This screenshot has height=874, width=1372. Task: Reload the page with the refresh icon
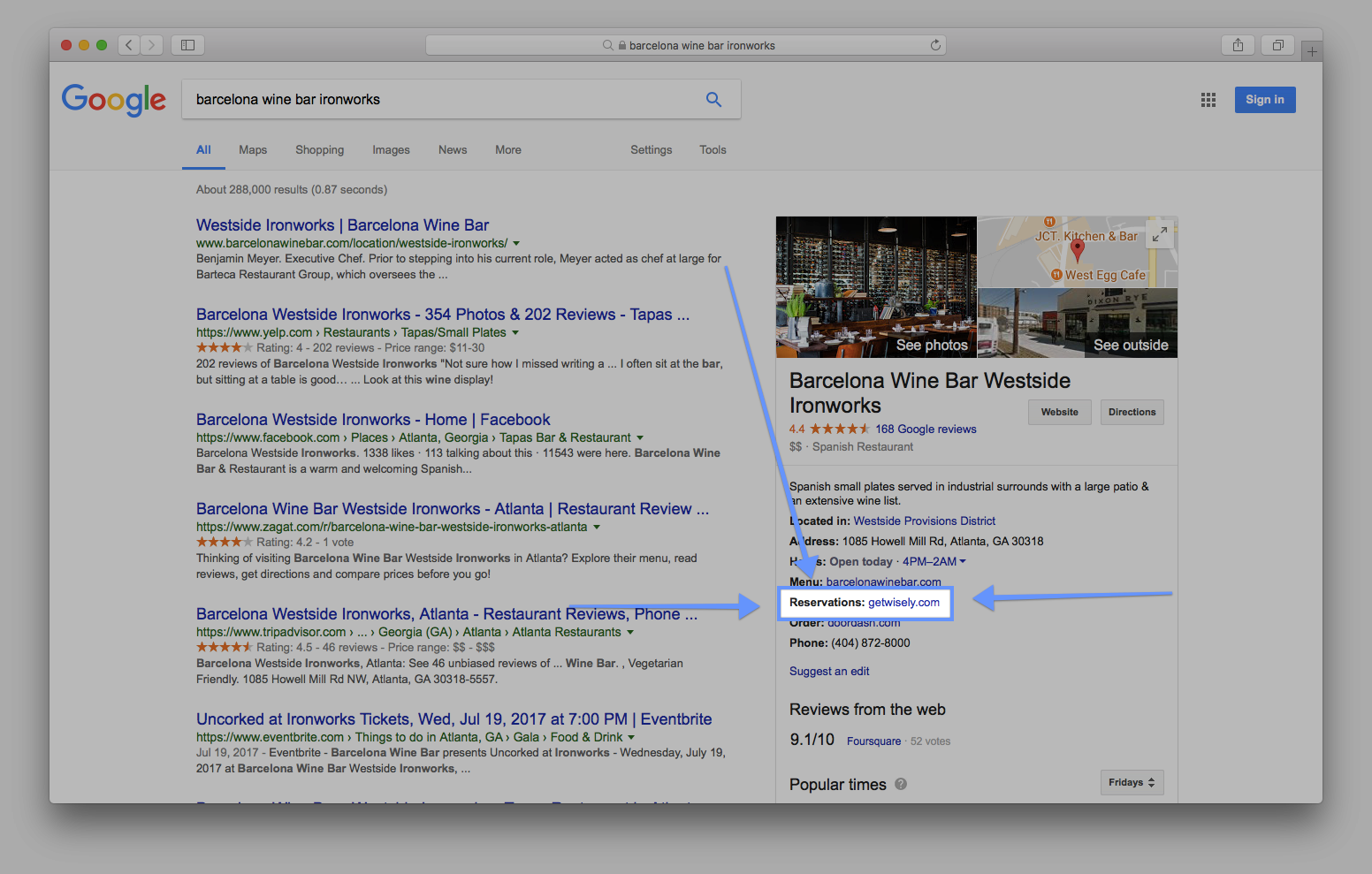(935, 45)
